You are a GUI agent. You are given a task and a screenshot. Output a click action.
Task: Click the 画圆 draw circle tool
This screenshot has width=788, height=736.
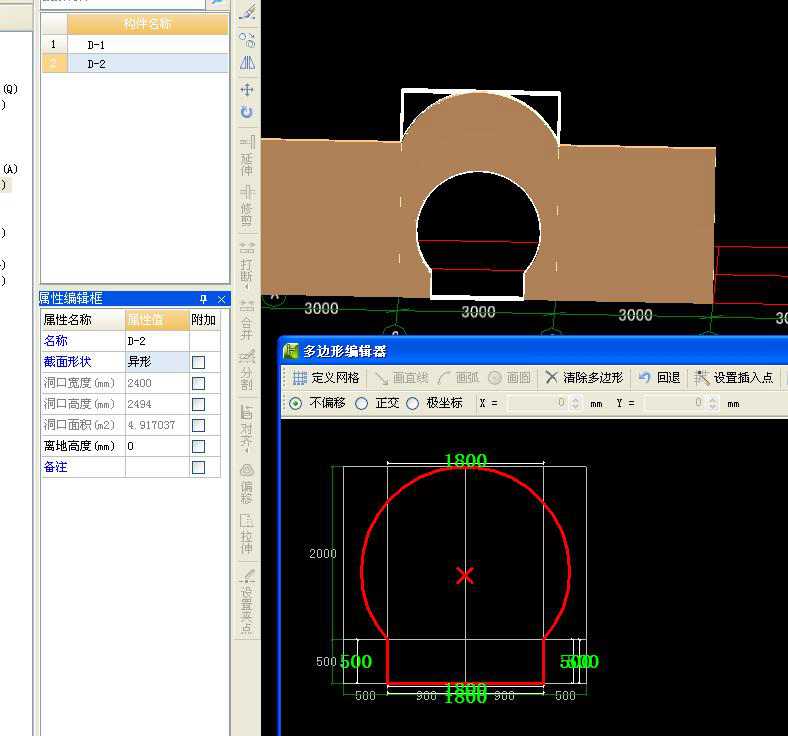point(509,378)
